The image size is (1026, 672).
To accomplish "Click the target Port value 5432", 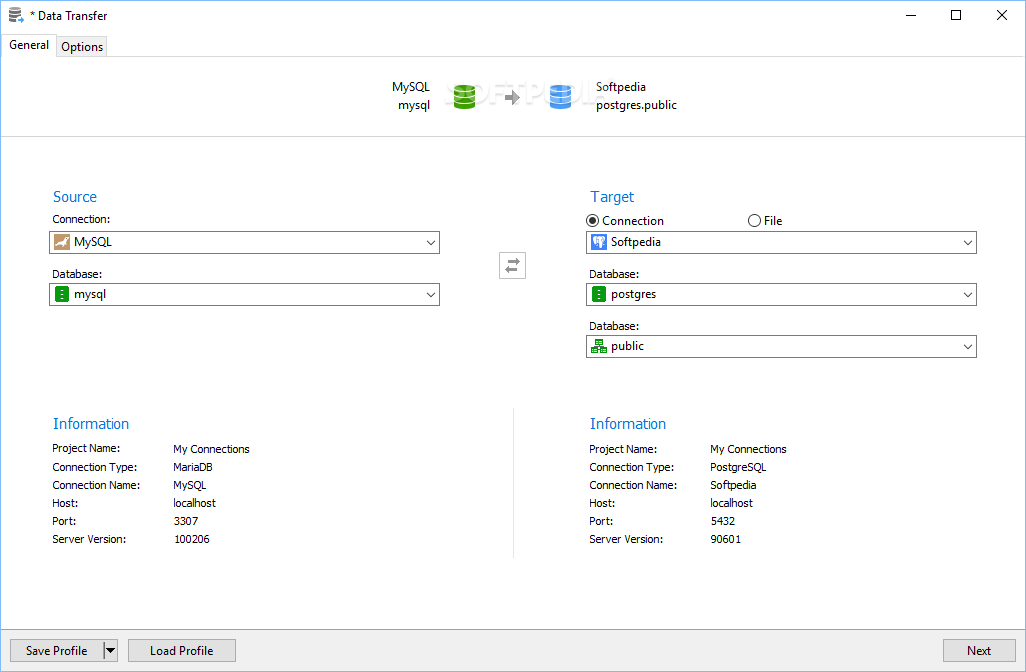I will (723, 522).
